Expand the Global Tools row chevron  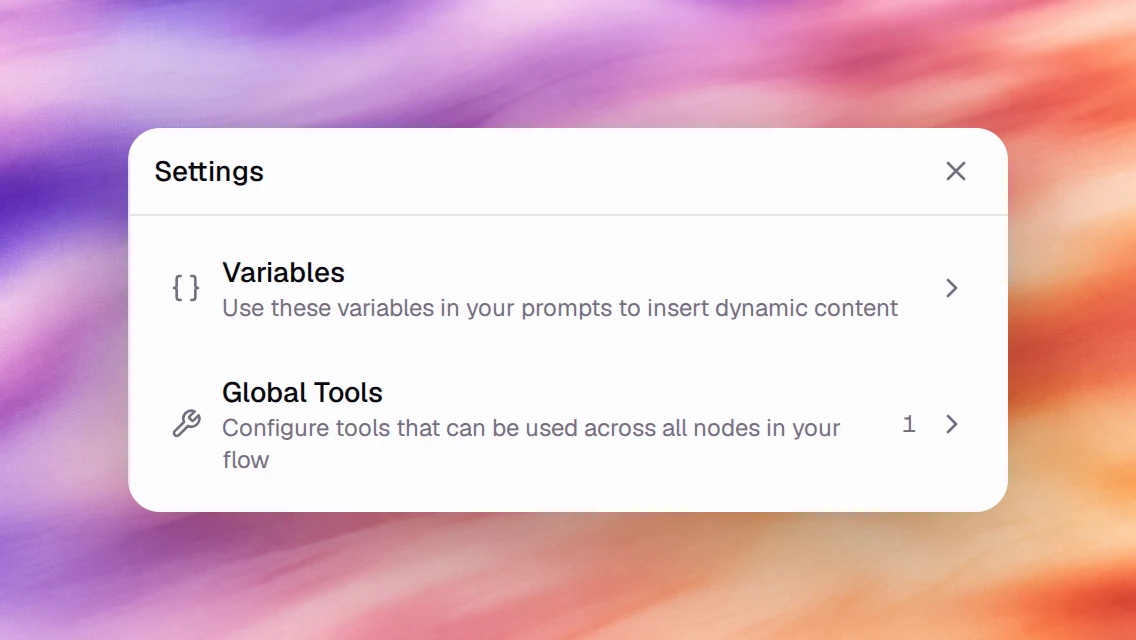tap(951, 424)
